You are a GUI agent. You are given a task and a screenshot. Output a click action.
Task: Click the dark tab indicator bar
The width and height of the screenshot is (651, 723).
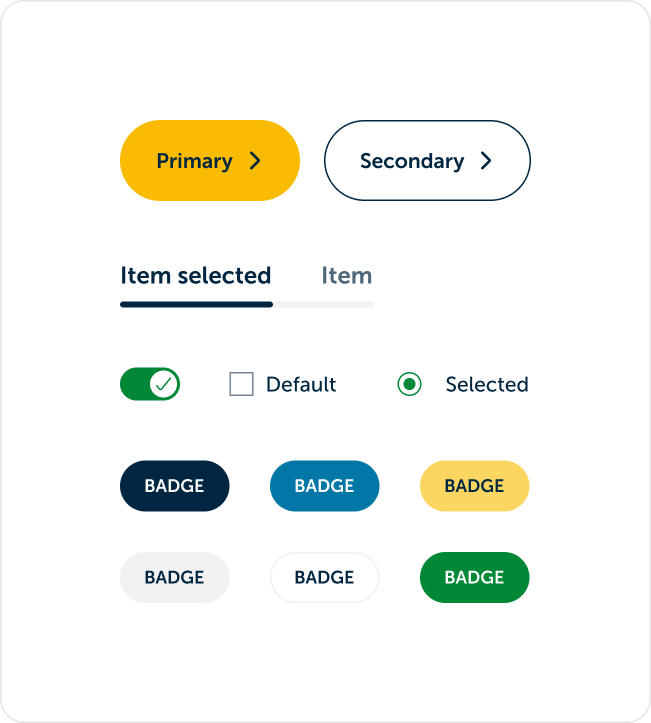point(196,304)
